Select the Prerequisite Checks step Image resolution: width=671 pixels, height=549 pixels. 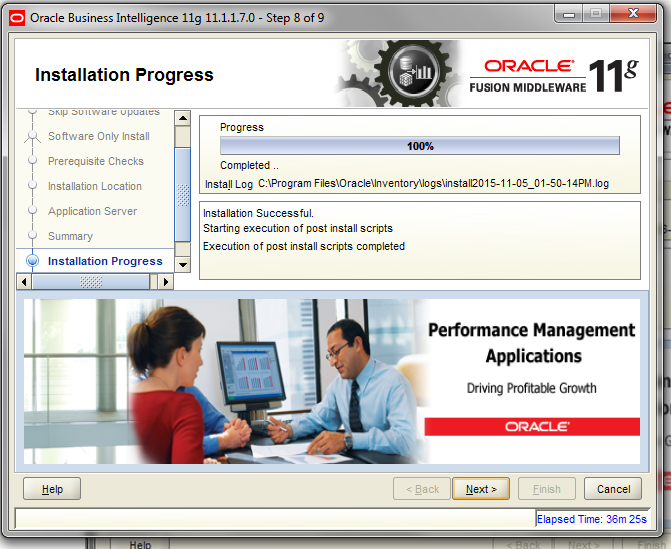[96, 161]
